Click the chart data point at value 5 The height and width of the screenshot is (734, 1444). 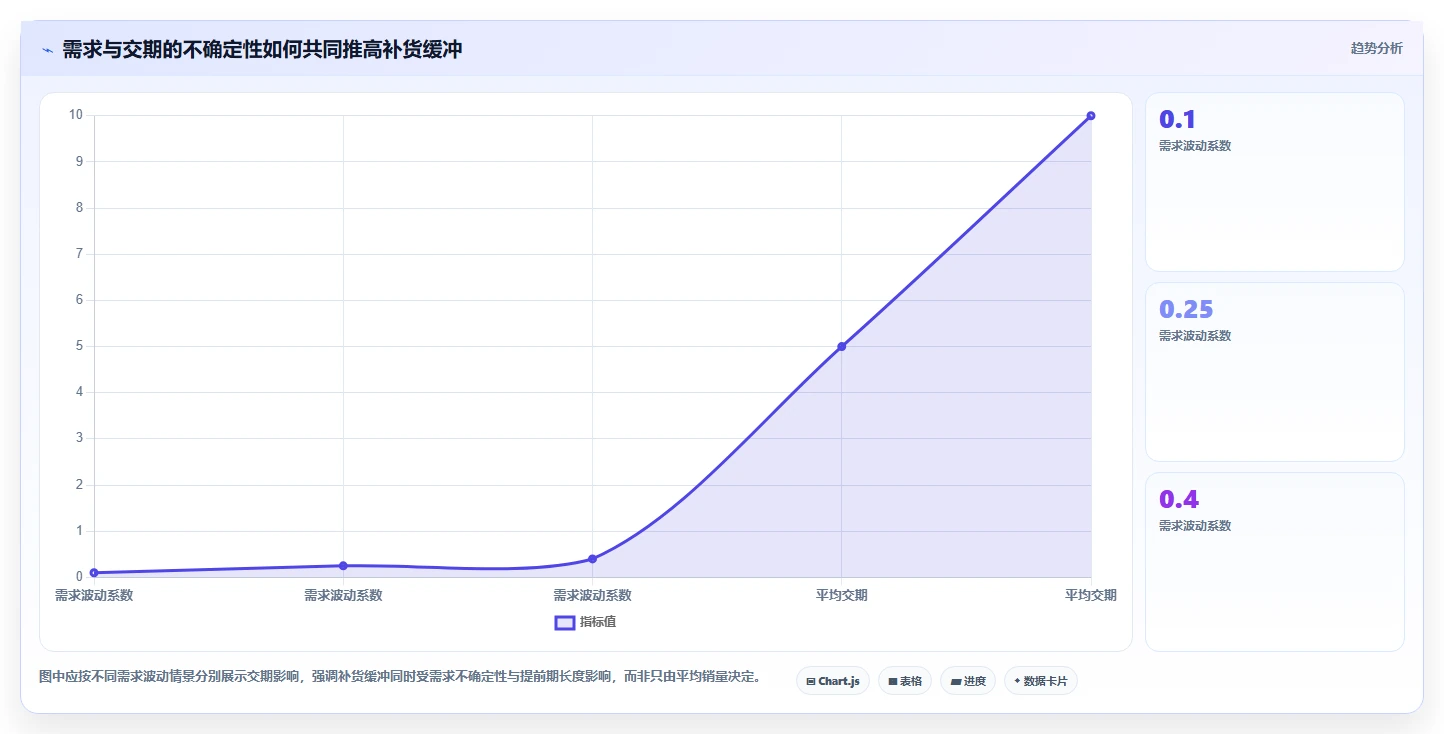tap(841, 346)
